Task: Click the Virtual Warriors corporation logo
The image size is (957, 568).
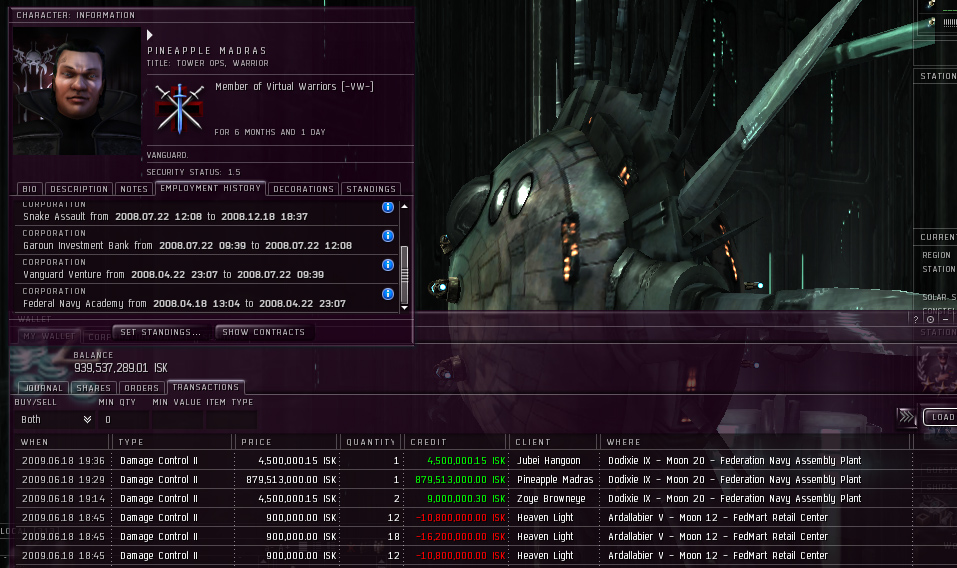Action: tap(179, 109)
